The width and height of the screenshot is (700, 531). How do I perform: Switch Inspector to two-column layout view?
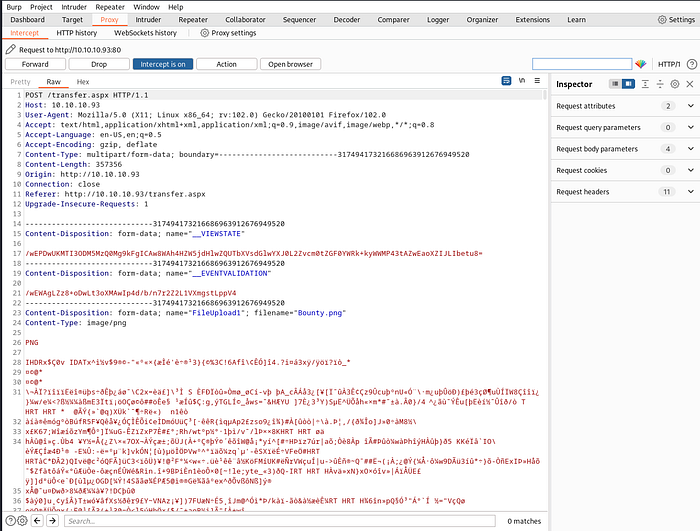[628, 84]
